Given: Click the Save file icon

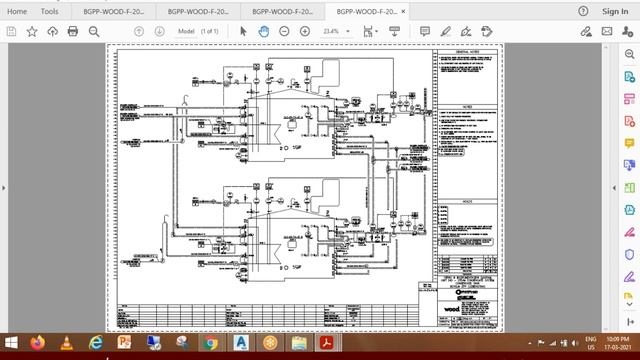Looking at the screenshot, I should [x=11, y=31].
